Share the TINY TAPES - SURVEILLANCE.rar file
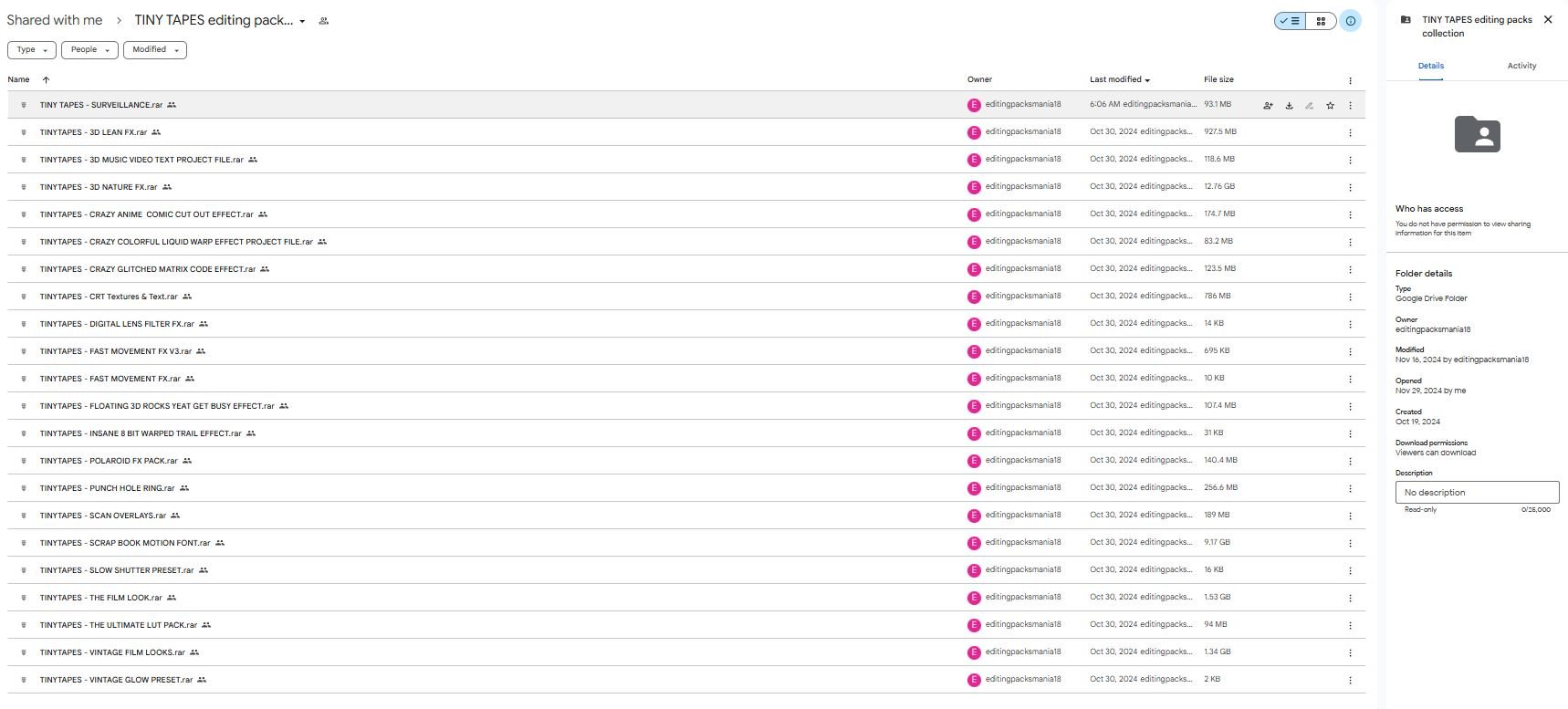The width and height of the screenshot is (1568, 709). click(x=1268, y=106)
